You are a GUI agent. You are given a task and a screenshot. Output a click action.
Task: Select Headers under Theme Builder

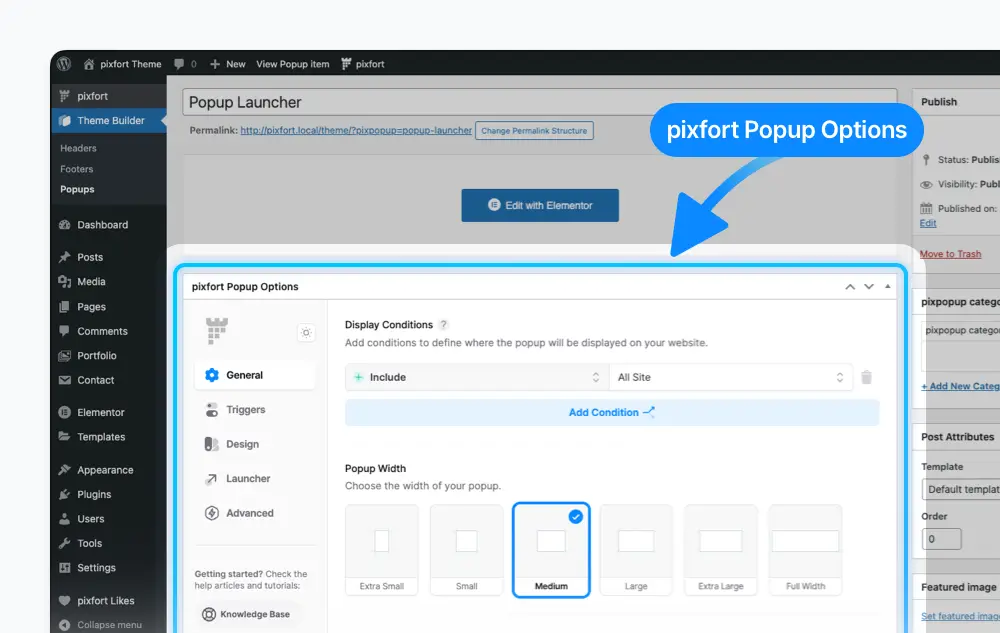pos(78,147)
